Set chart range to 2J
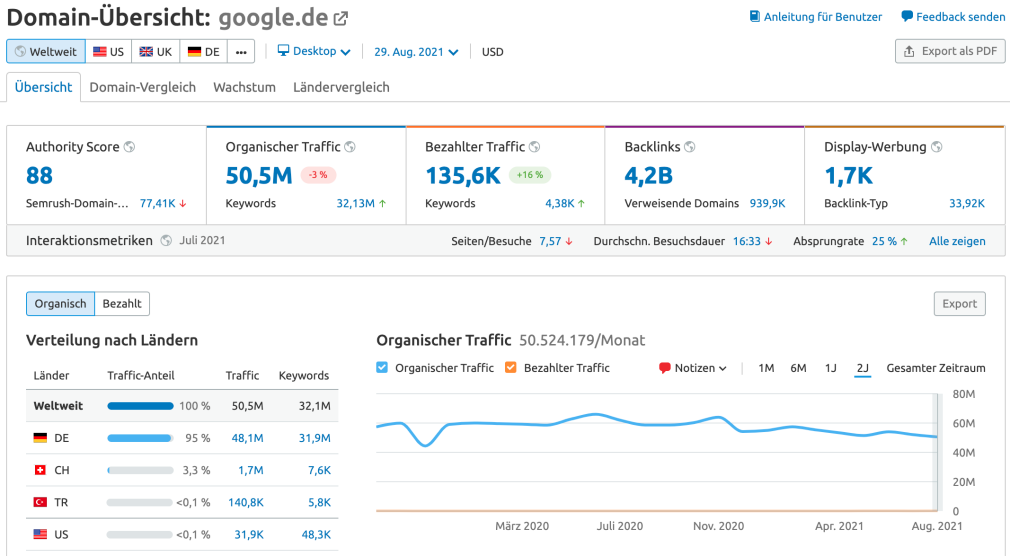Screen dimensions: 1010x556 [x=862, y=368]
